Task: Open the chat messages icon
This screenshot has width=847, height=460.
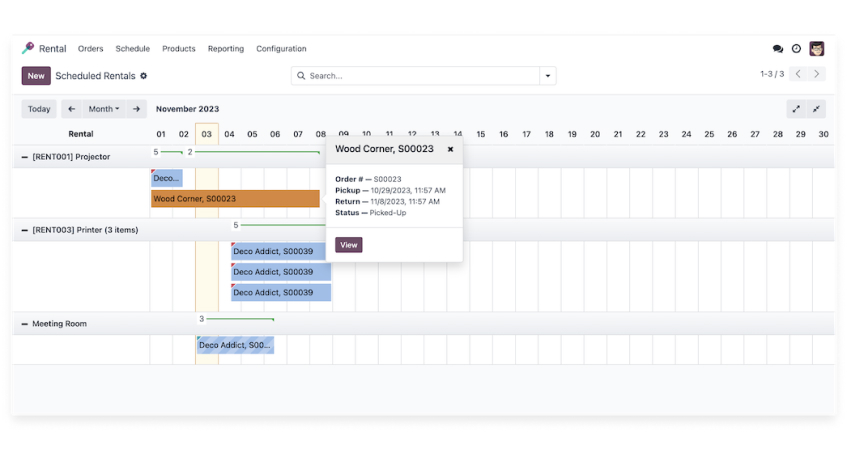Action: (x=777, y=49)
